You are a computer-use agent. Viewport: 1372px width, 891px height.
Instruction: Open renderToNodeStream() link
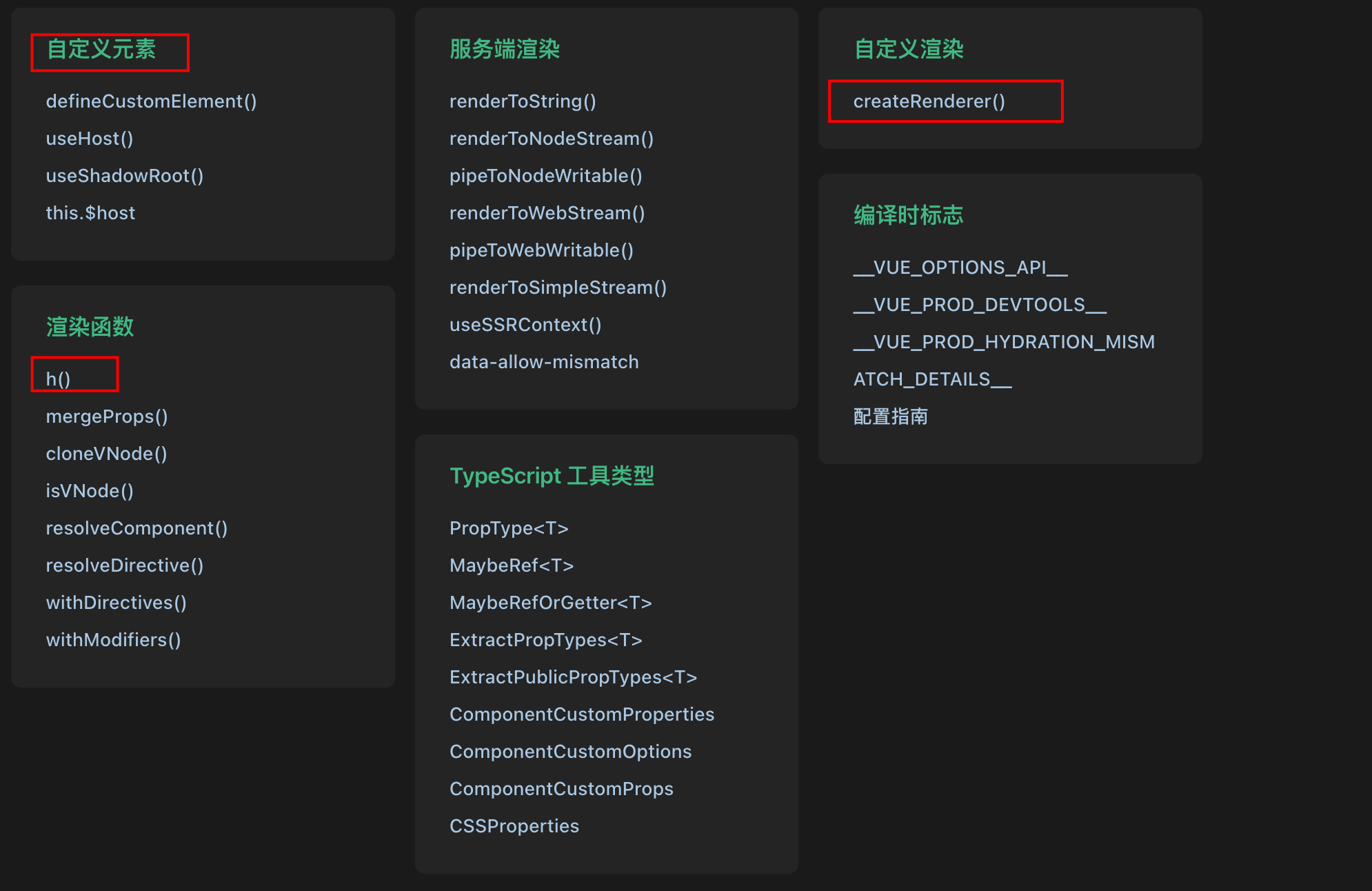click(x=552, y=139)
